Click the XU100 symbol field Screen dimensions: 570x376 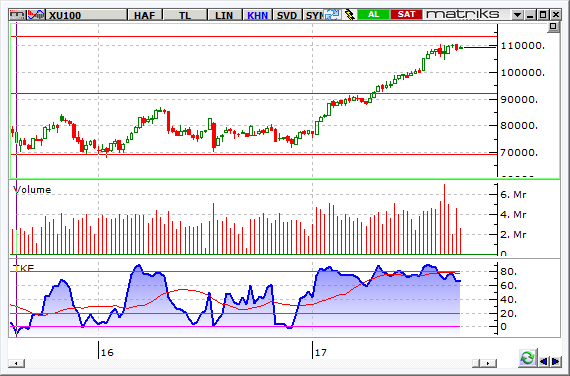click(x=87, y=15)
